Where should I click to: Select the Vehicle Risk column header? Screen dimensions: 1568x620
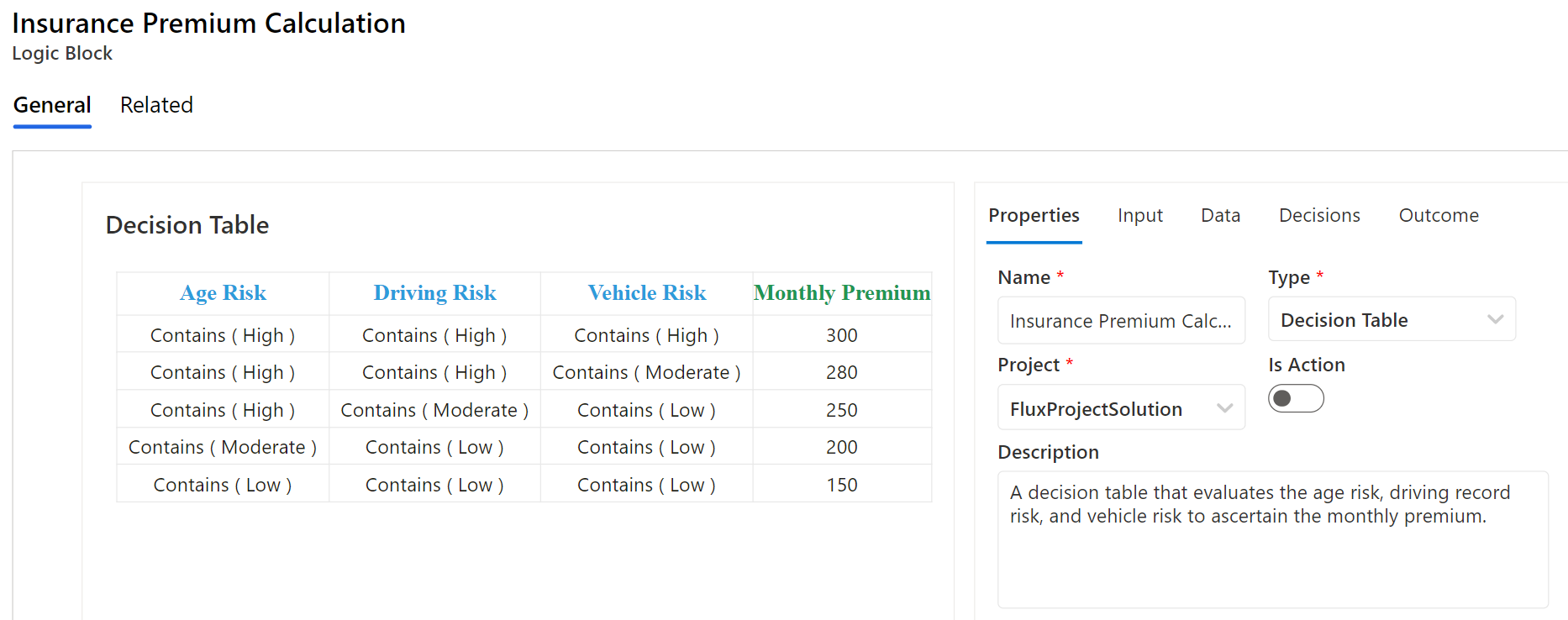645,293
